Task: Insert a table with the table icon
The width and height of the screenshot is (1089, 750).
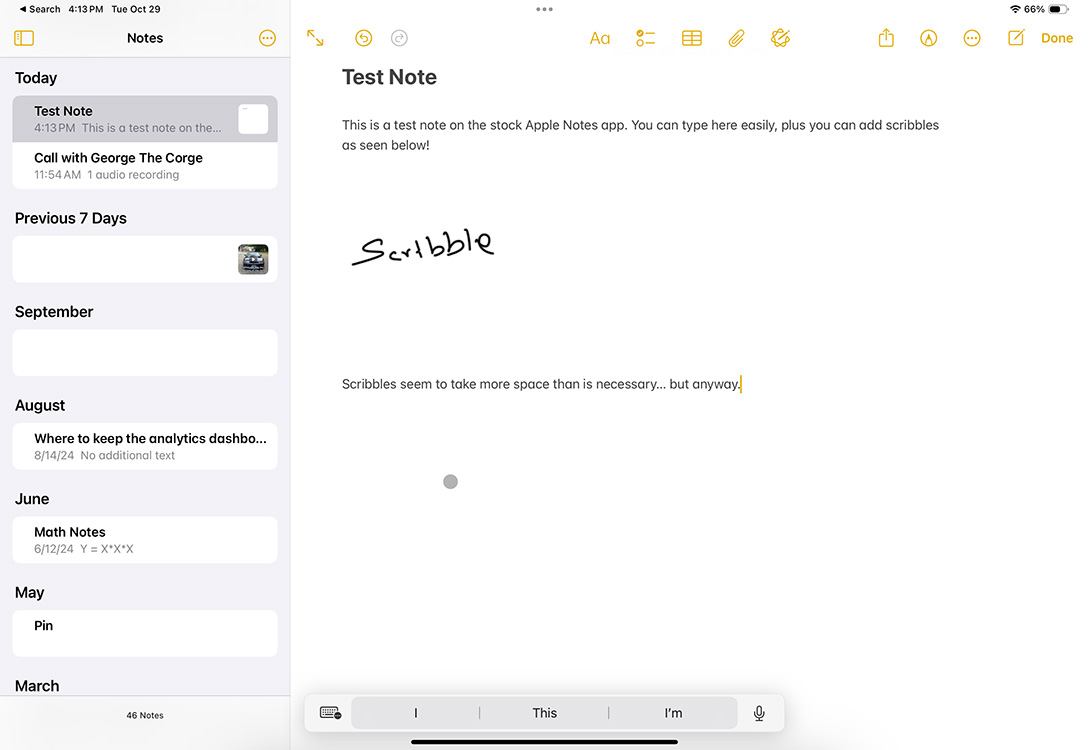Action: click(691, 37)
